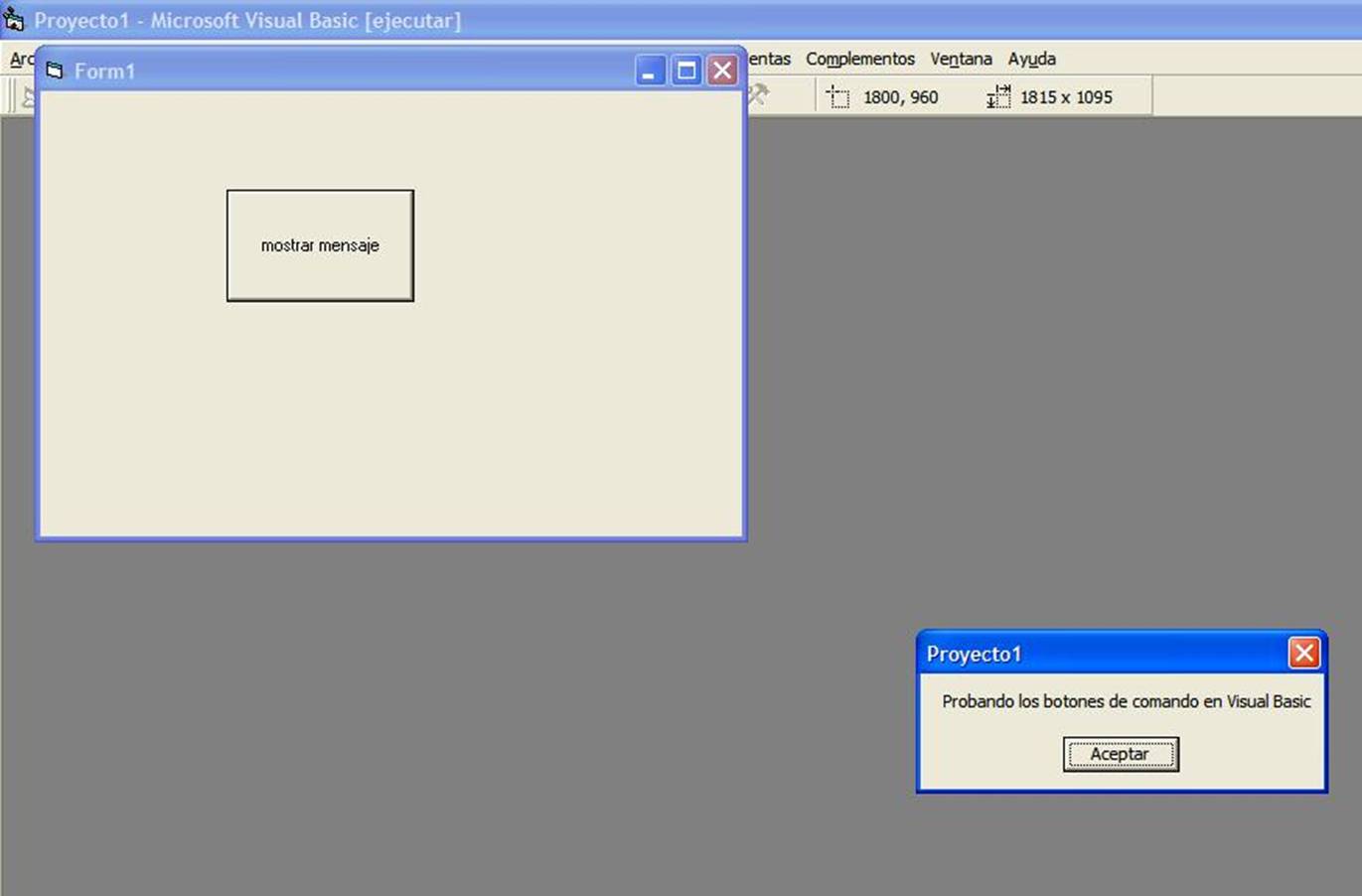Click the Visual Basic project icon in title bar
This screenshot has width=1362, height=896.
[x=14, y=19]
